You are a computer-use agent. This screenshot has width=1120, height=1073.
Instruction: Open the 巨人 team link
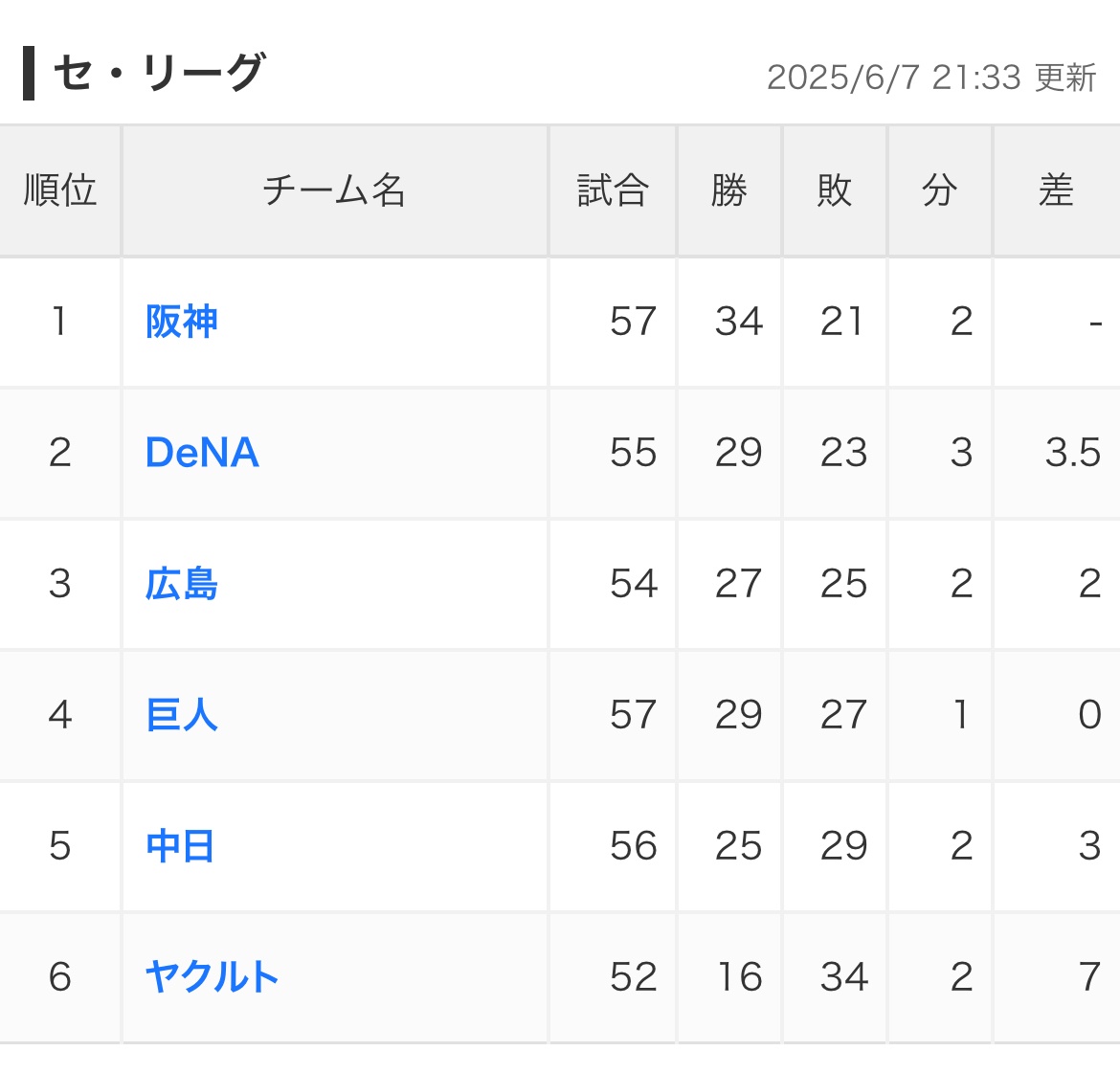pos(182,715)
